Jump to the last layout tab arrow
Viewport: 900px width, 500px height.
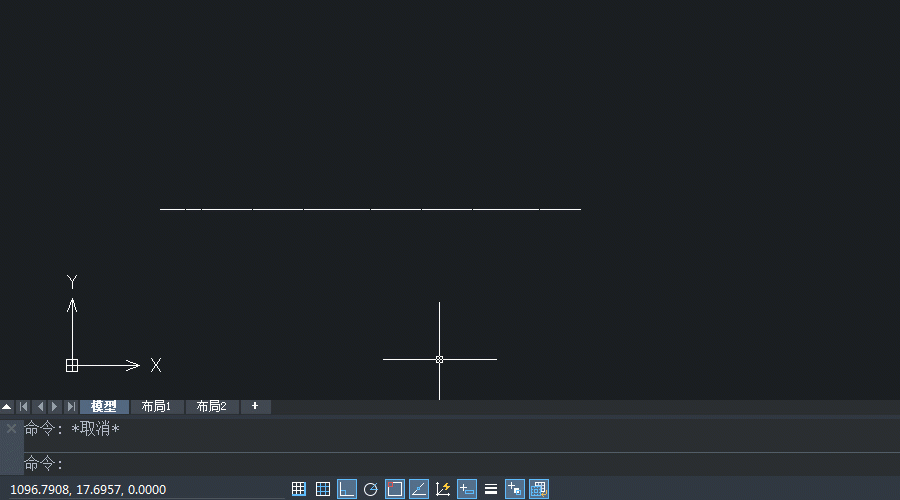(71, 407)
